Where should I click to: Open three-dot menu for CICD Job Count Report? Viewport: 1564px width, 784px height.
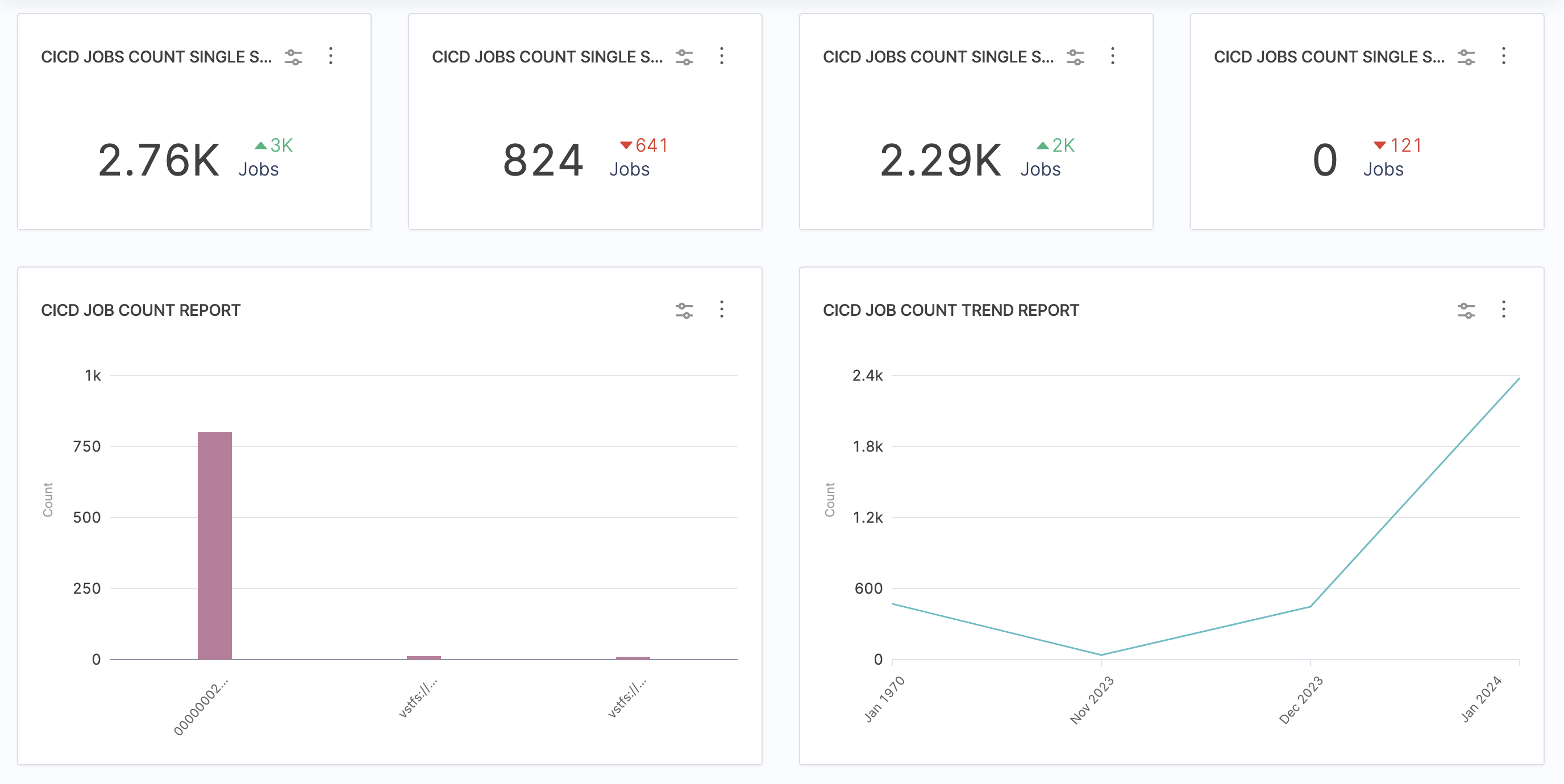[721, 310]
